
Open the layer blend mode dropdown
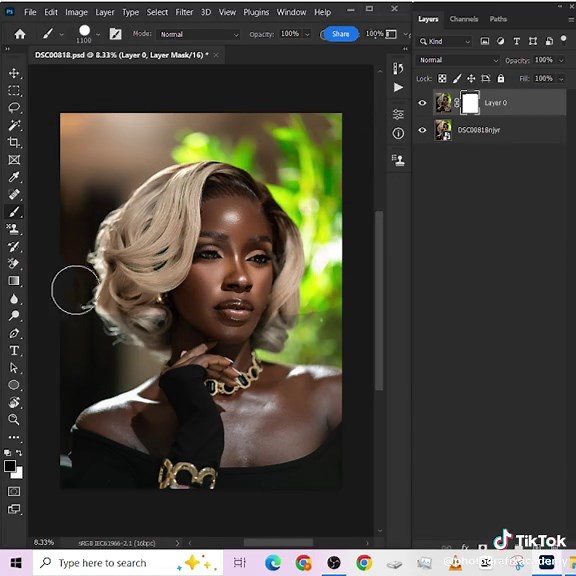pos(458,60)
